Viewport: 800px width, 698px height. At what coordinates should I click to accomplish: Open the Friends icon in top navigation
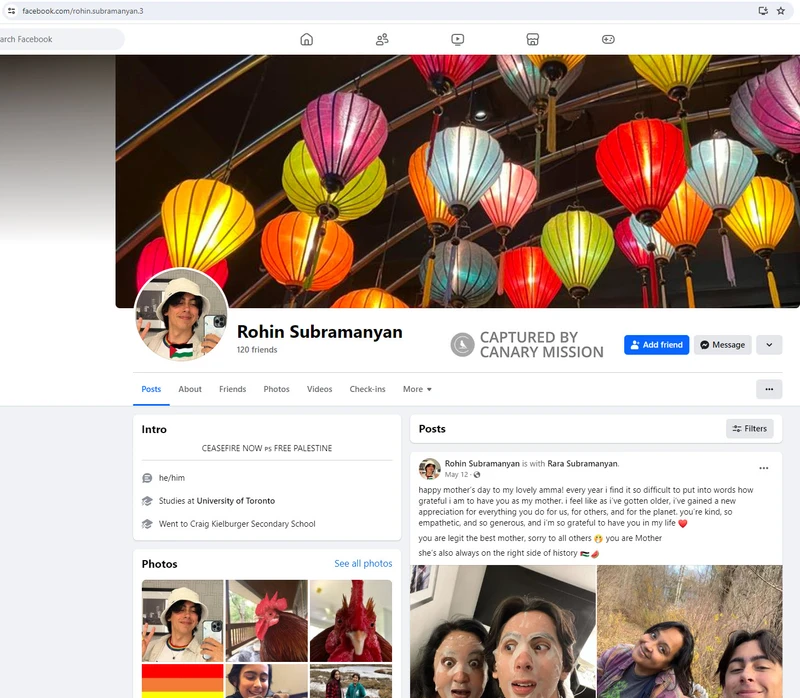(382, 39)
